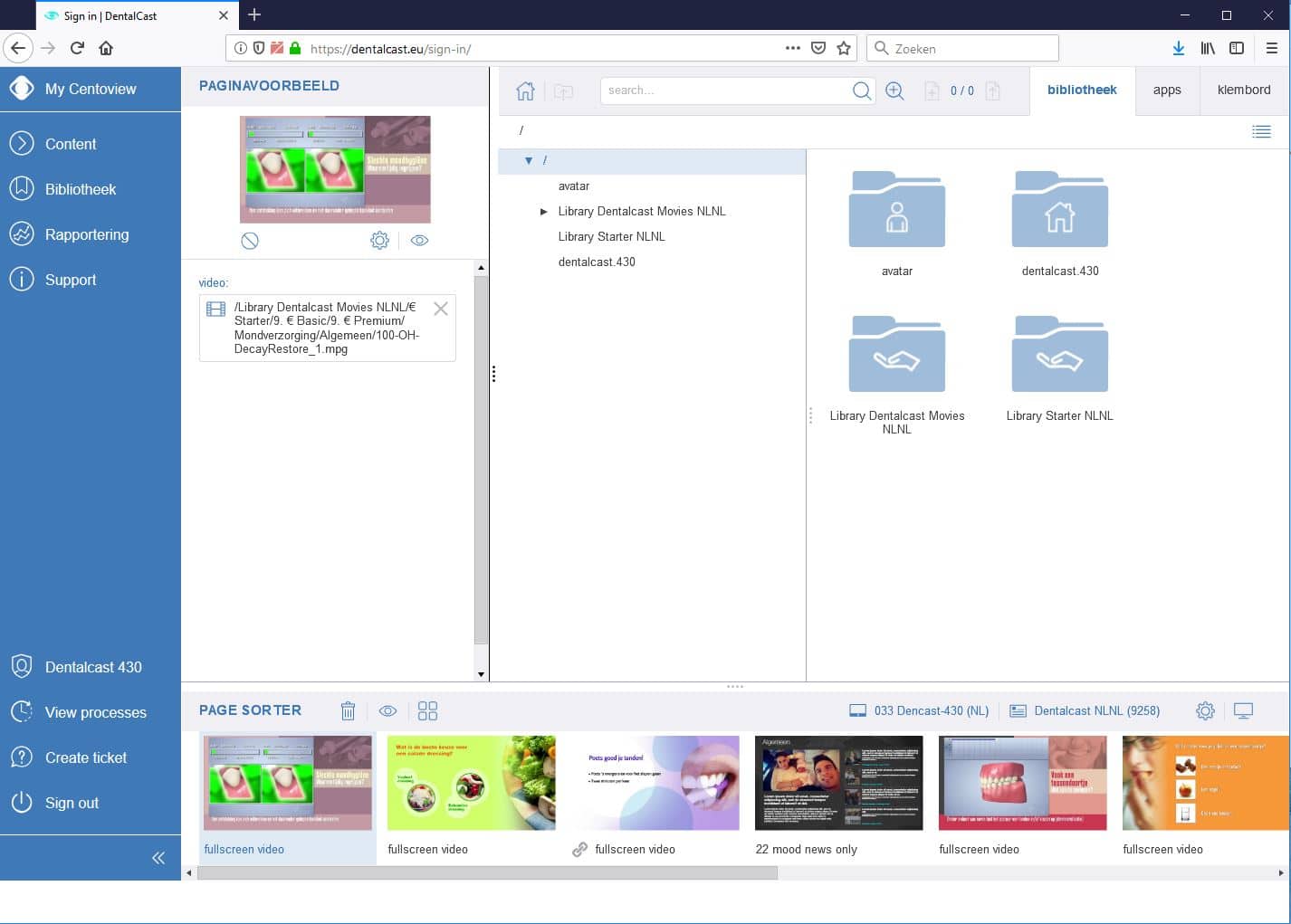Expand the Library Dentalcast Movies NLNL tree node

(543, 212)
